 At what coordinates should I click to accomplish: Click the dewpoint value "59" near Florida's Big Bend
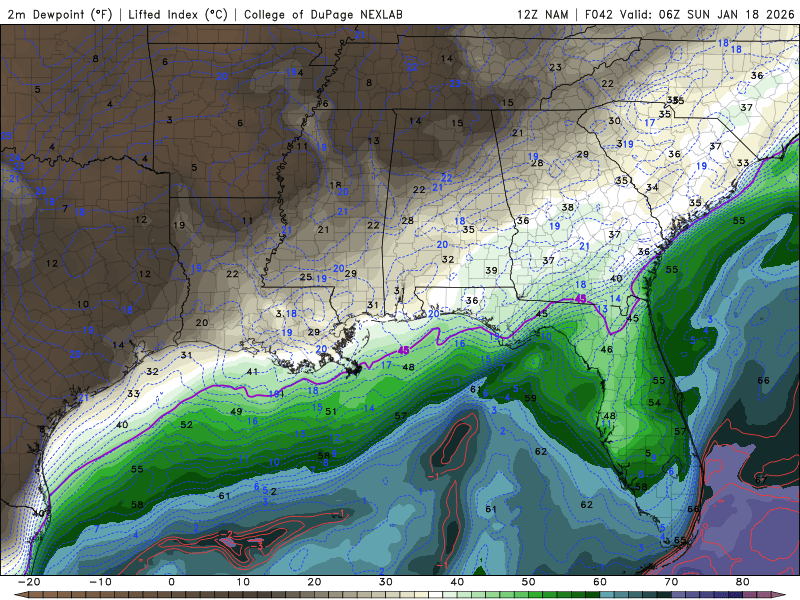click(x=531, y=398)
